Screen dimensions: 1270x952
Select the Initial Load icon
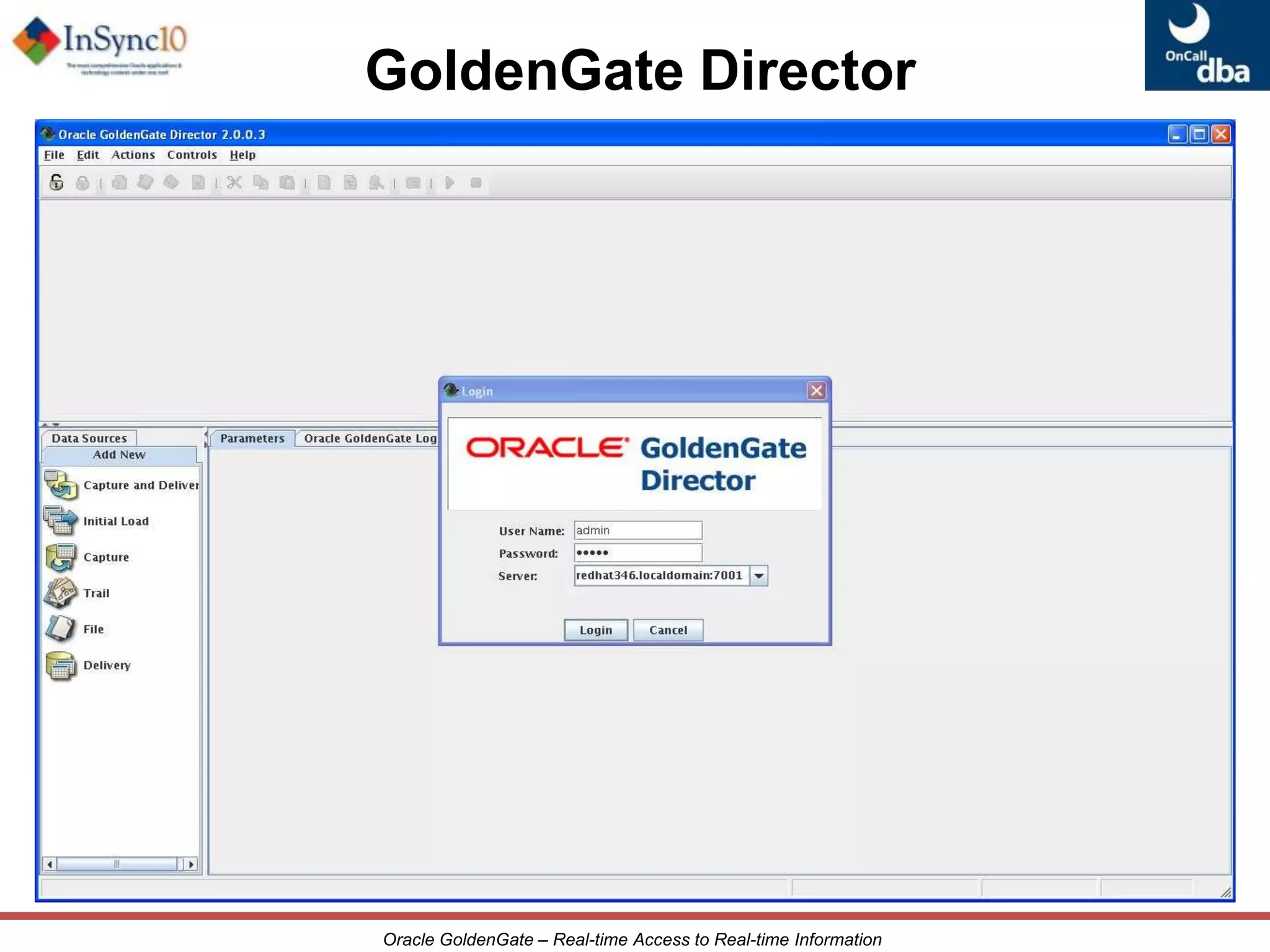point(61,521)
